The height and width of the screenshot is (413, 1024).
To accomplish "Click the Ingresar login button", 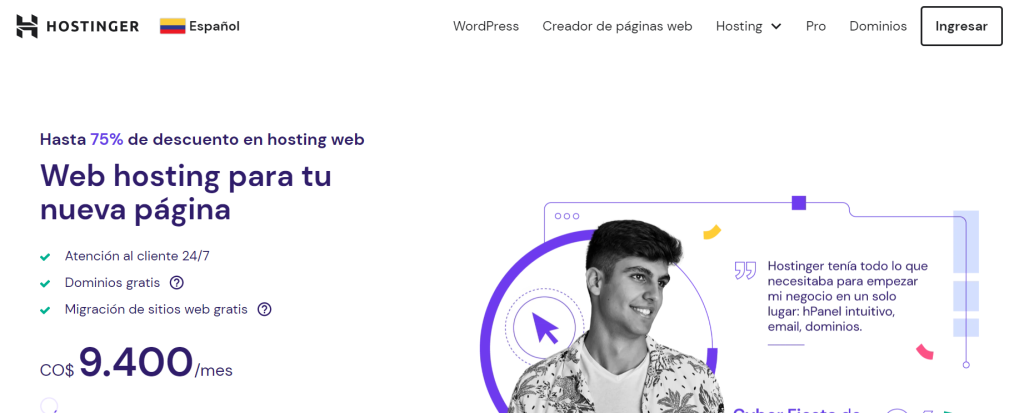I will [961, 26].
